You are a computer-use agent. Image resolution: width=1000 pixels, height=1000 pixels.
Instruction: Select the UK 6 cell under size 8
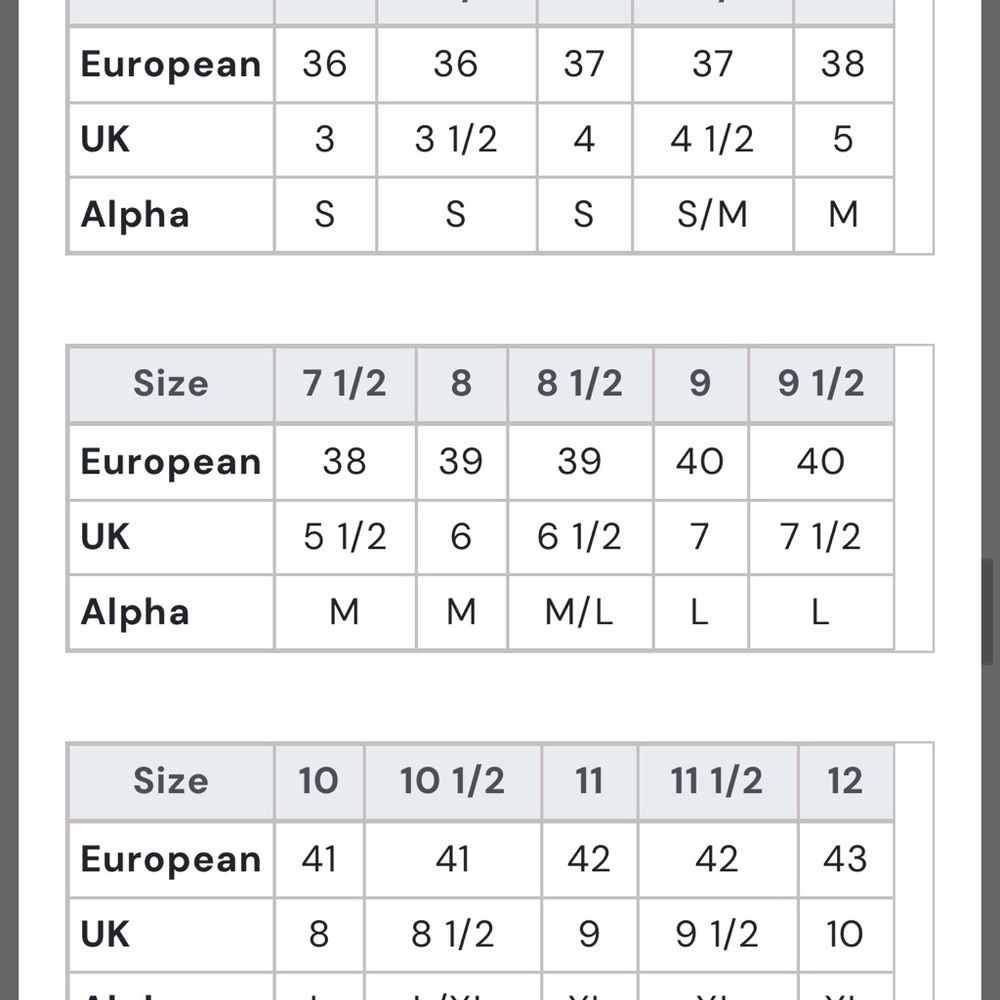point(460,537)
